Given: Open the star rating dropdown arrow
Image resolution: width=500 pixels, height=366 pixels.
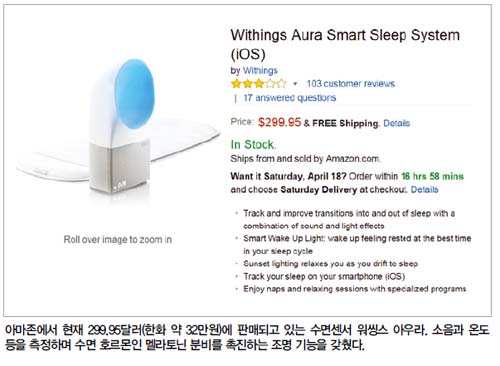Looking at the screenshot, I should tap(295, 84).
